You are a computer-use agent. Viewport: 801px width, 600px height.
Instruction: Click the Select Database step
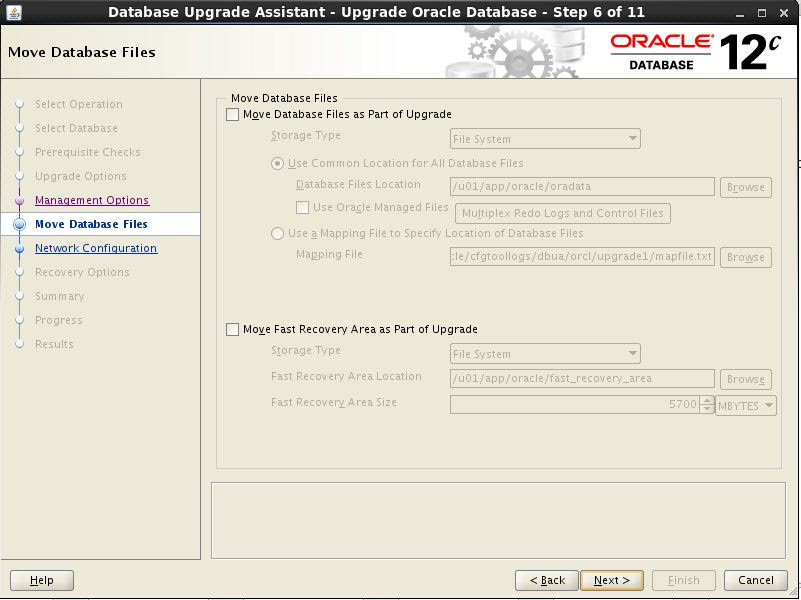[x=76, y=128]
